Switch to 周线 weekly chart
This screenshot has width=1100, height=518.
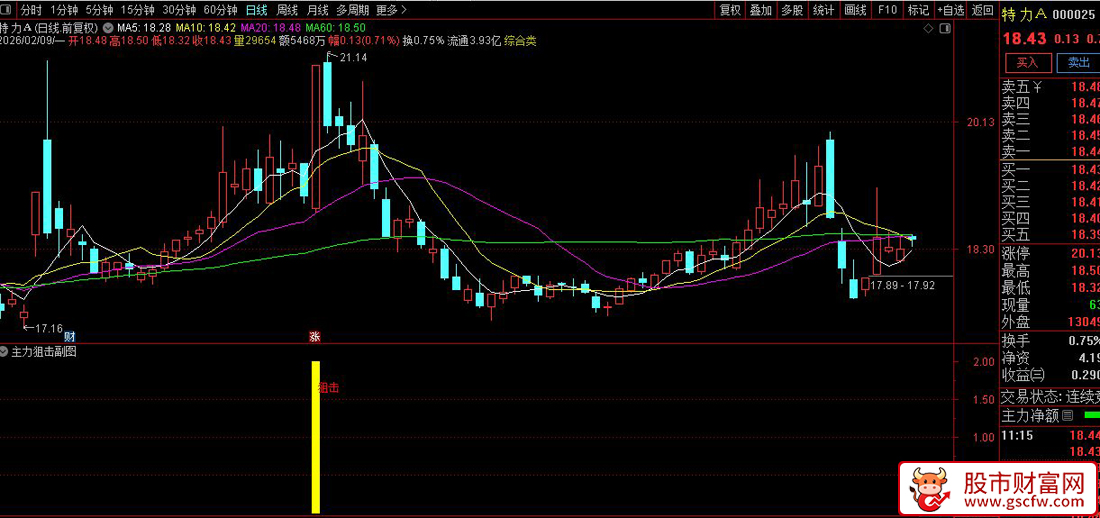tap(287, 10)
